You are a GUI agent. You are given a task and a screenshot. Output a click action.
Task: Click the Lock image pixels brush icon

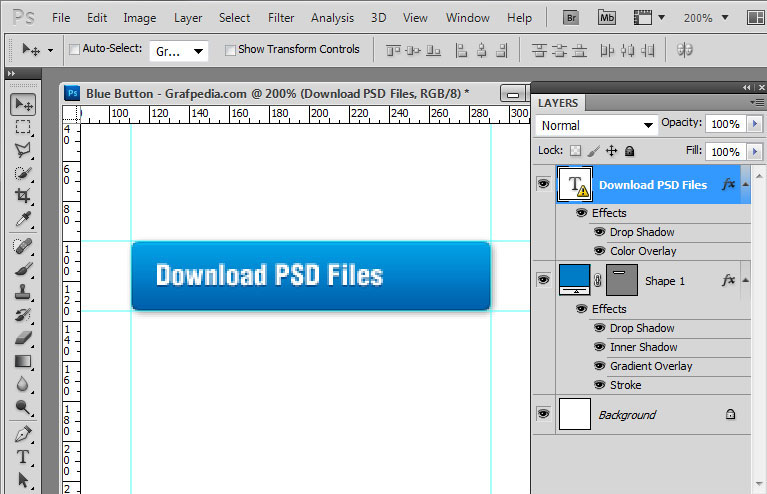[593, 151]
